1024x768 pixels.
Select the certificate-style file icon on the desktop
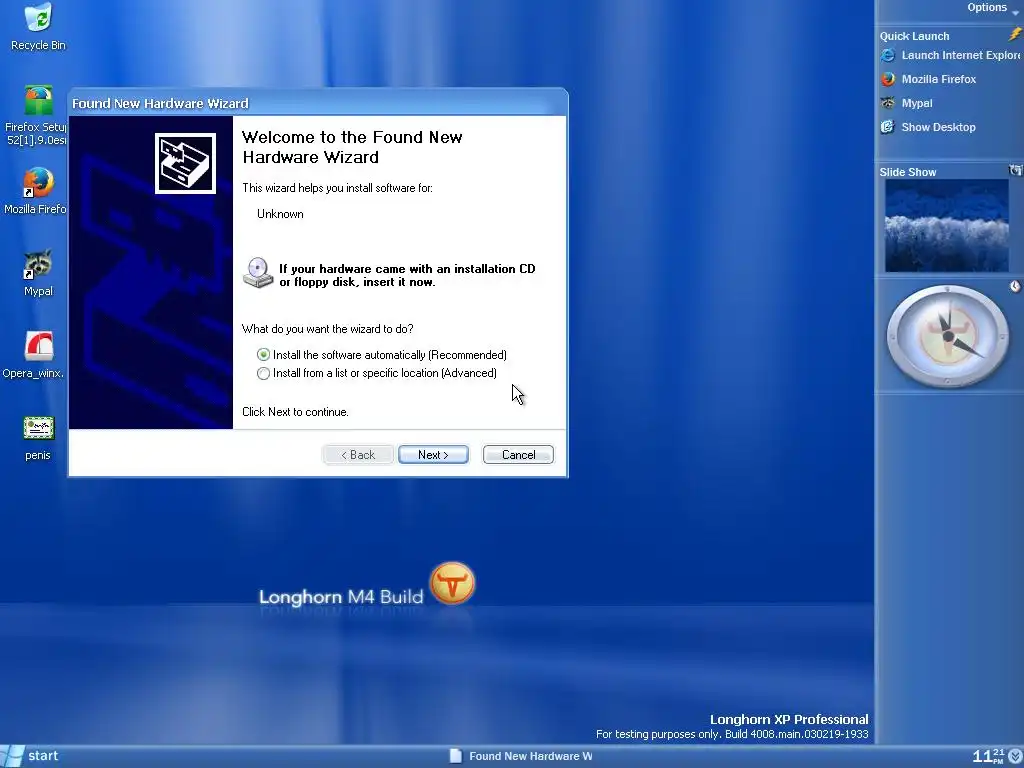tap(38, 438)
